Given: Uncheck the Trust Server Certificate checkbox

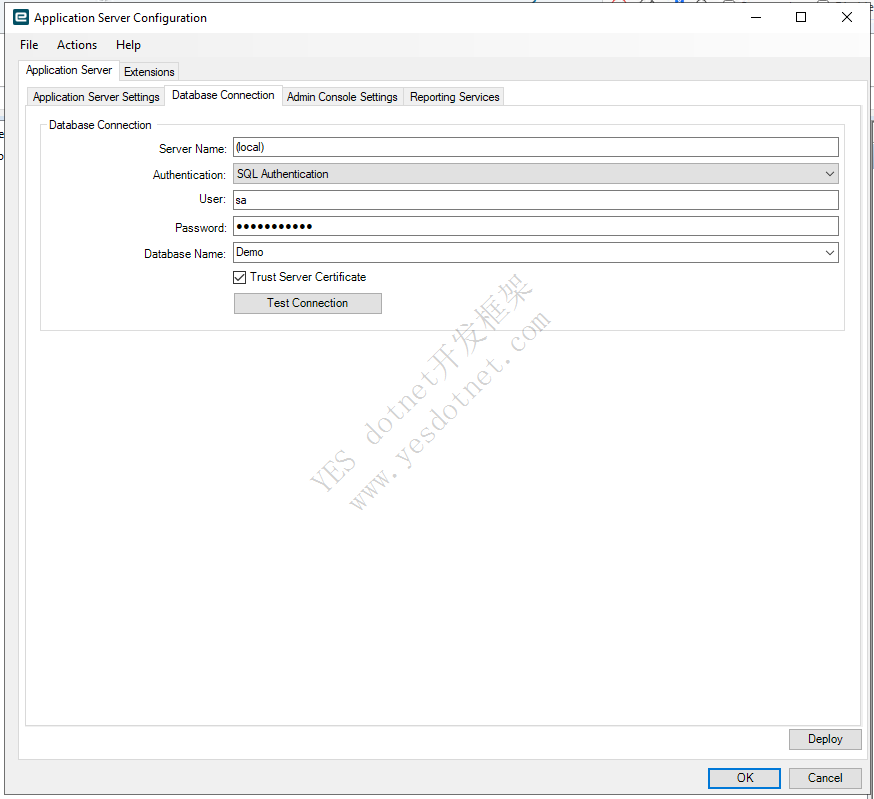Looking at the screenshot, I should pyautogui.click(x=240, y=277).
